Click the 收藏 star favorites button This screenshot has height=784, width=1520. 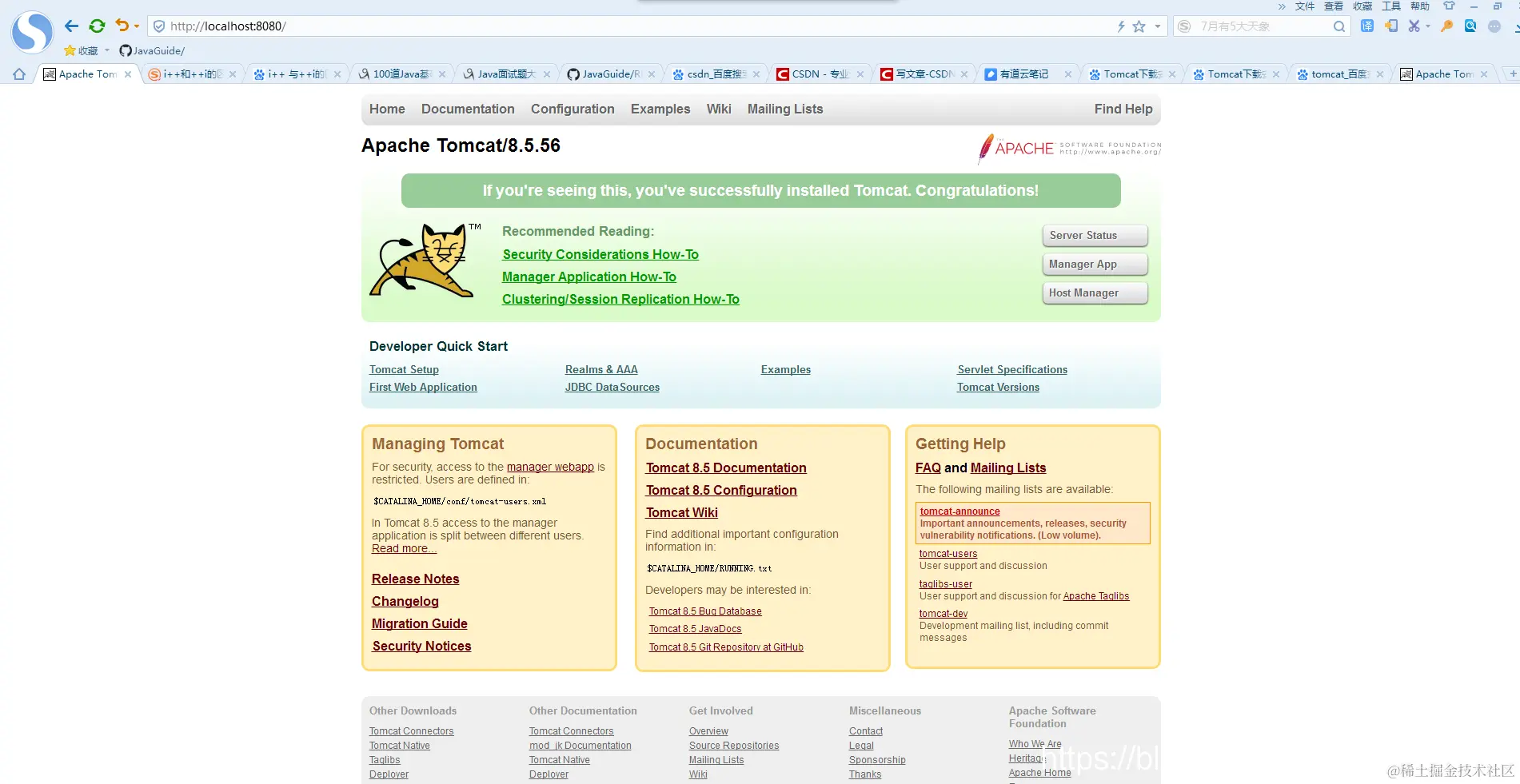(x=82, y=50)
